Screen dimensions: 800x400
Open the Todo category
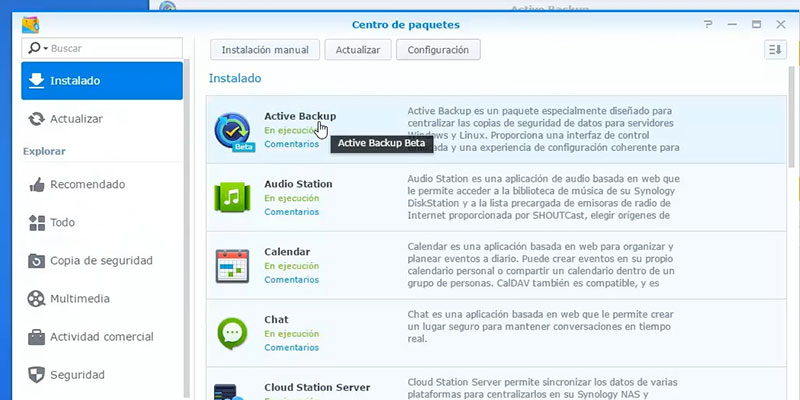coord(102,223)
